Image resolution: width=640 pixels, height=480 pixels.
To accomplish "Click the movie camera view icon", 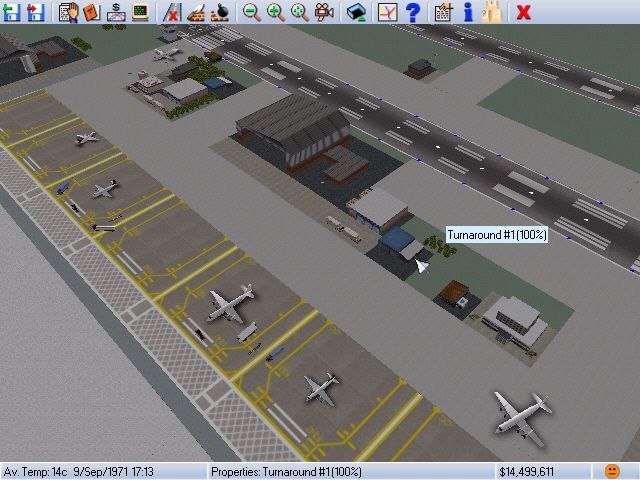I will pos(324,12).
